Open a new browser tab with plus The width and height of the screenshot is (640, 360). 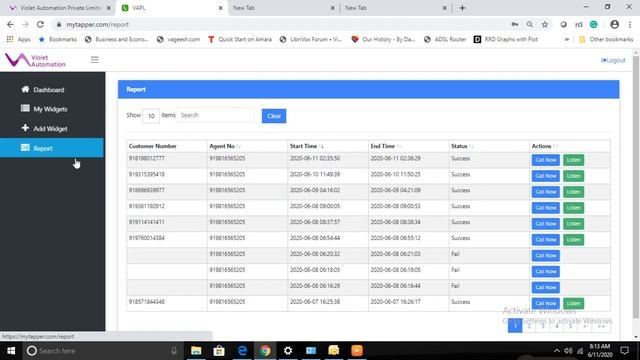[x=462, y=8]
